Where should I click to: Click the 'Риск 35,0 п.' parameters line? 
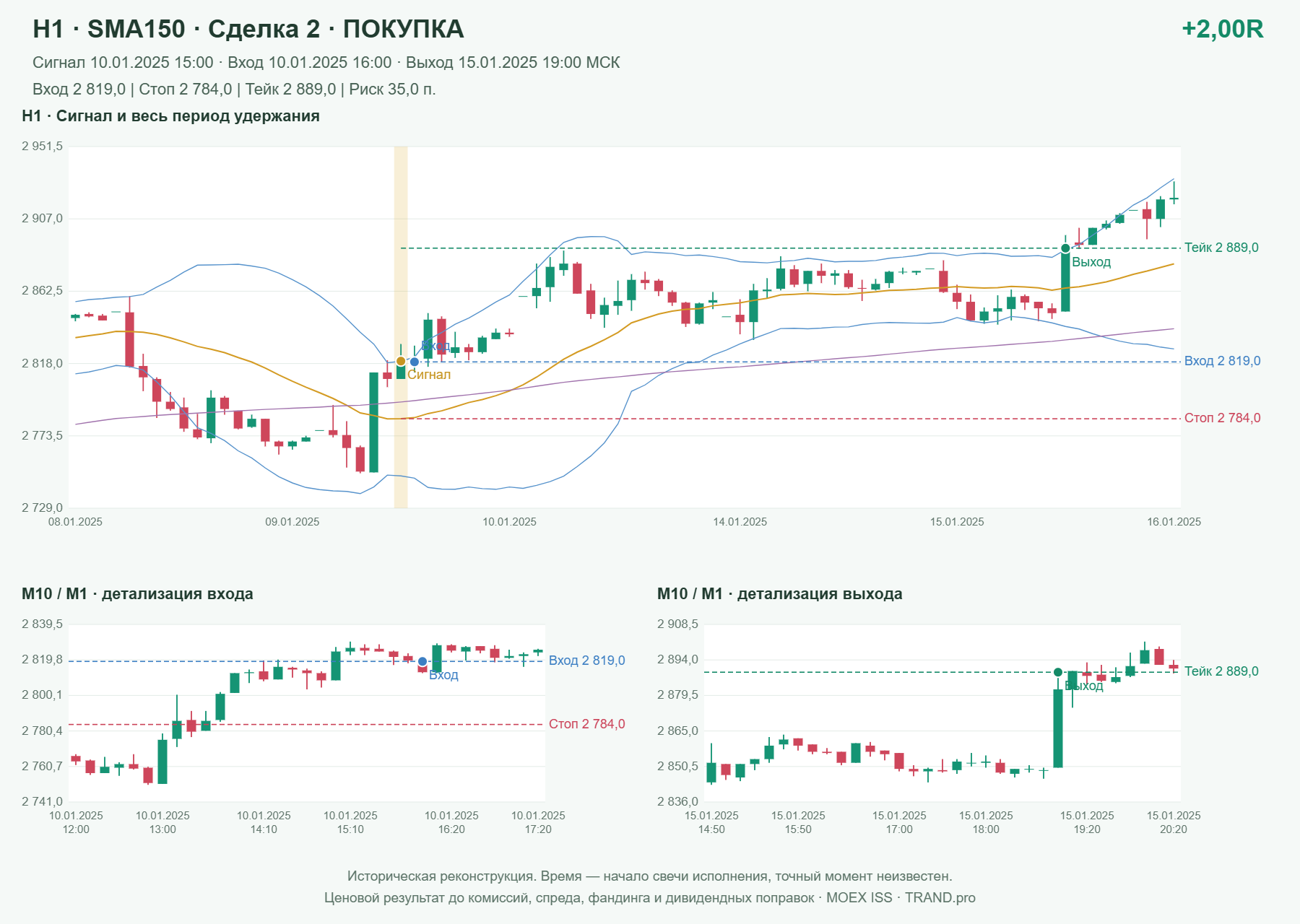coord(234,90)
